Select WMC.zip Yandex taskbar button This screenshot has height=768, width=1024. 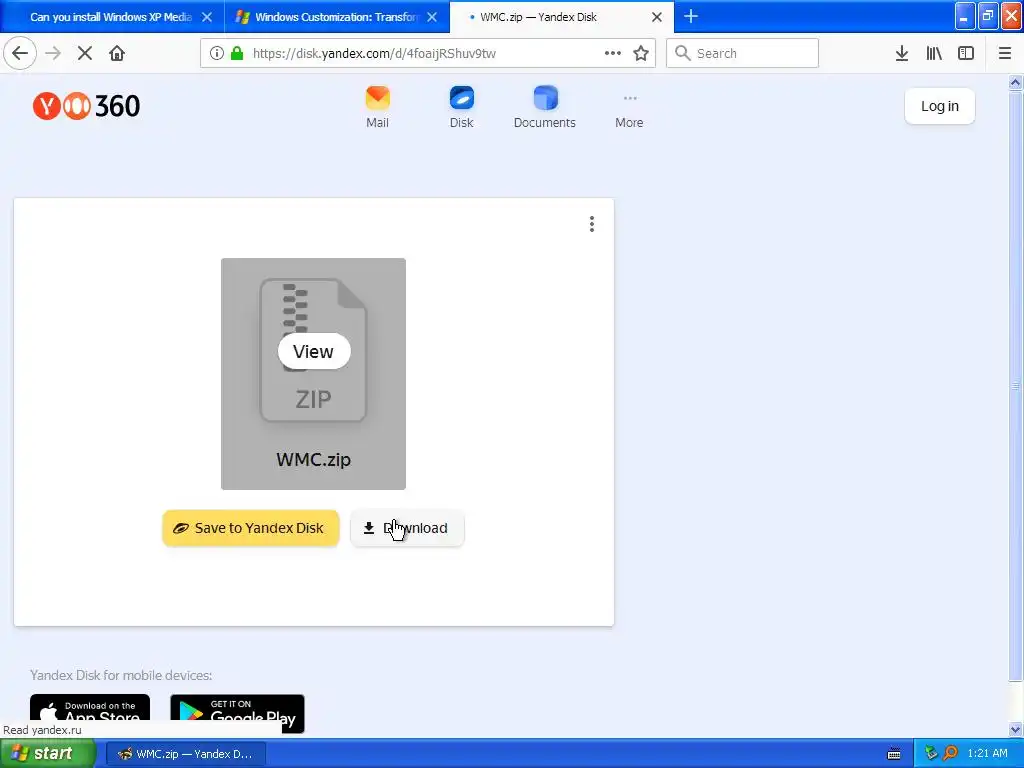pyautogui.click(x=186, y=754)
